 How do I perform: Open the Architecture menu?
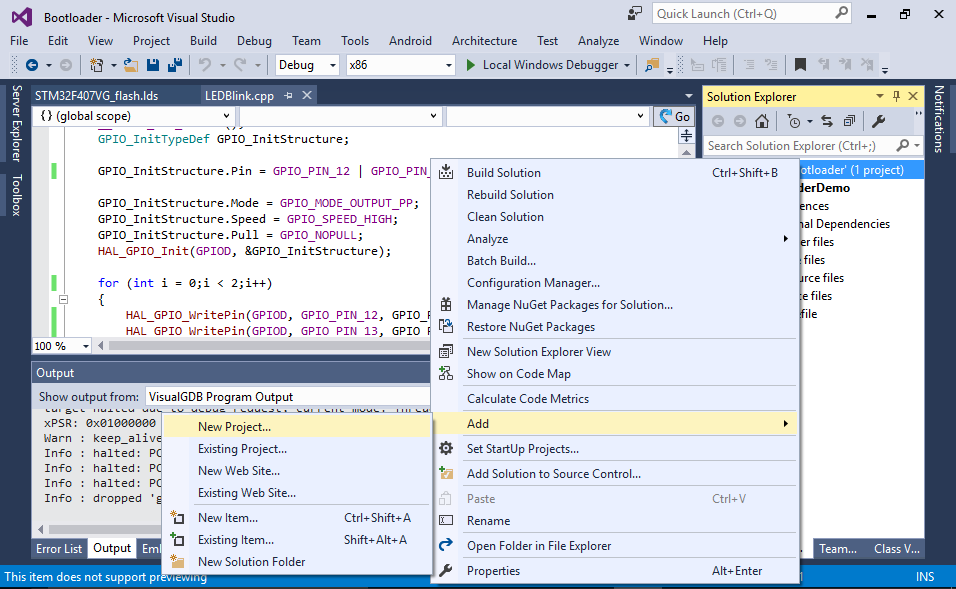click(x=484, y=41)
